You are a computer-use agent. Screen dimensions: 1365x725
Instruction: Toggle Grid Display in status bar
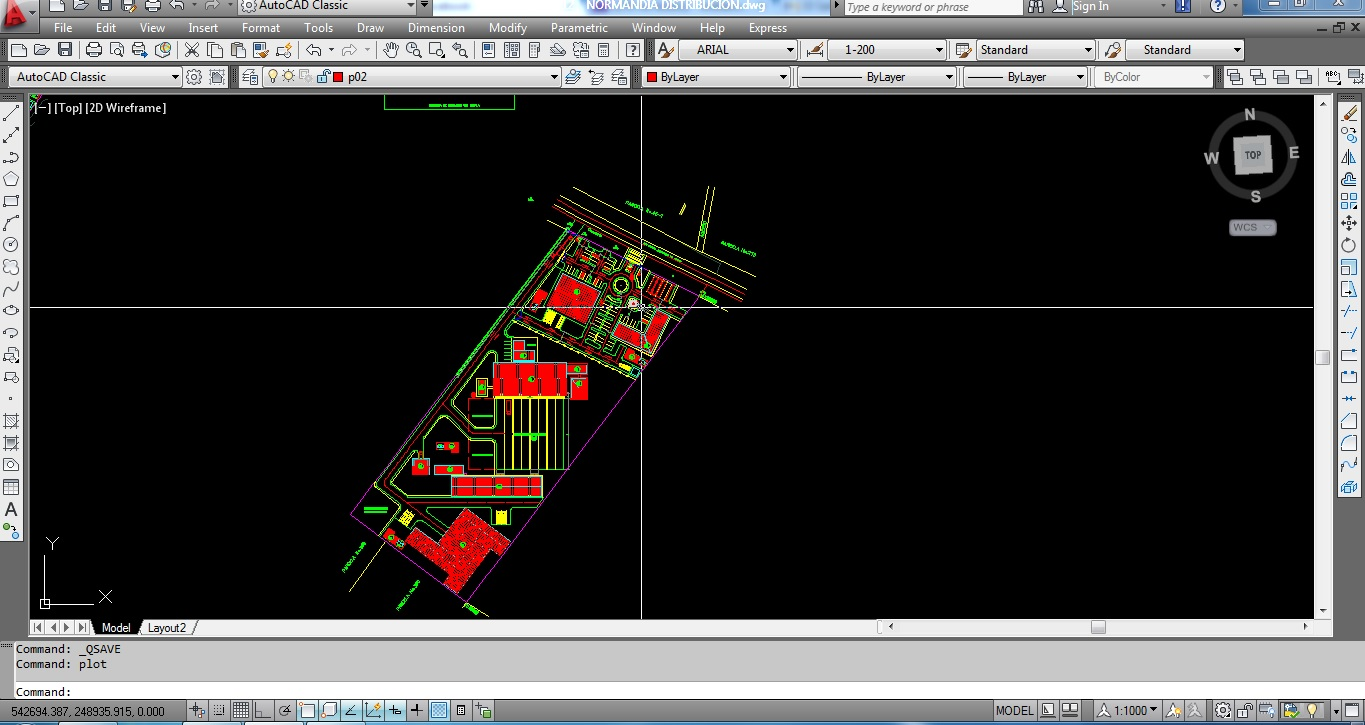pos(241,711)
